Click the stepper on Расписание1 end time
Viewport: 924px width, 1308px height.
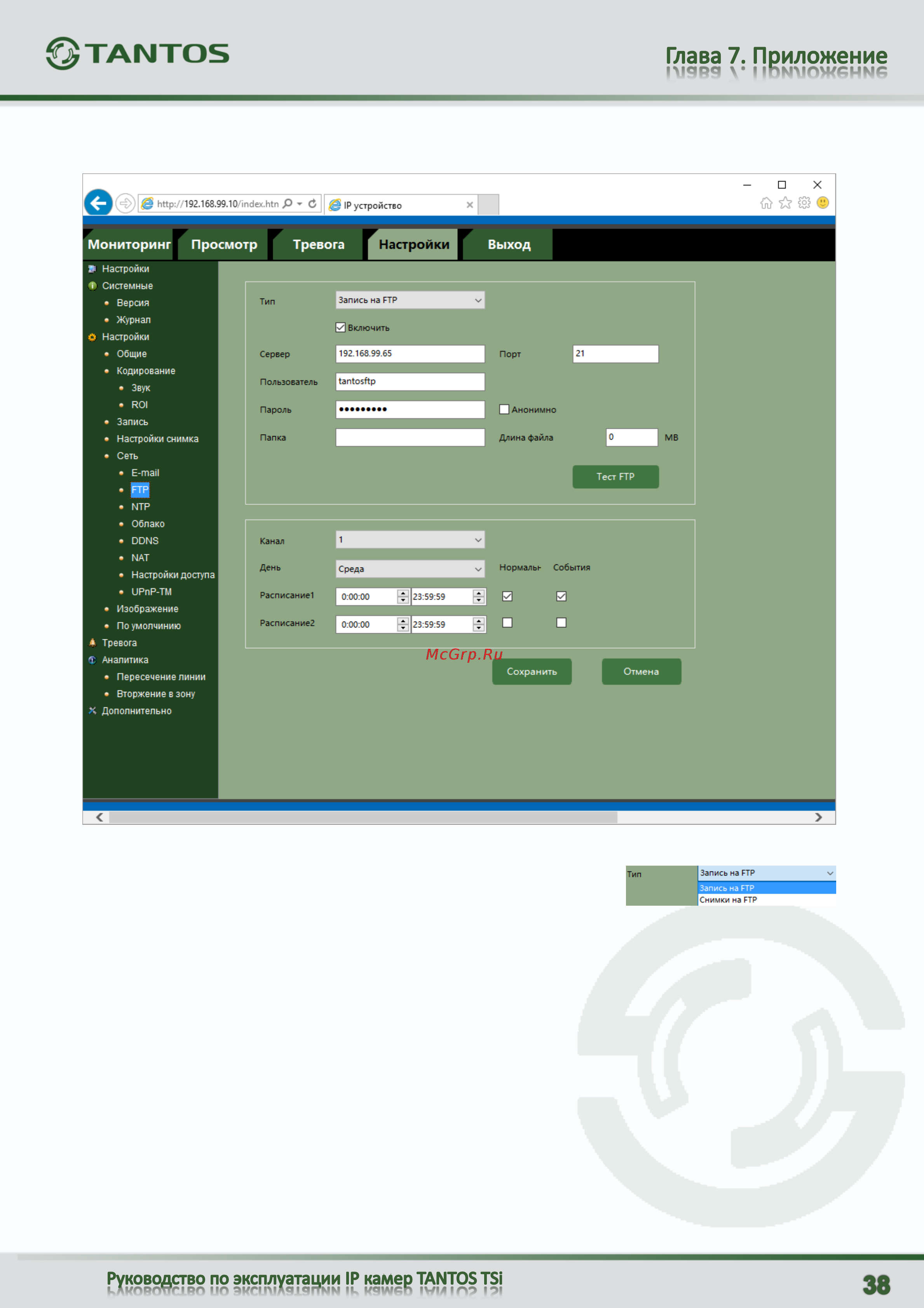point(479,596)
